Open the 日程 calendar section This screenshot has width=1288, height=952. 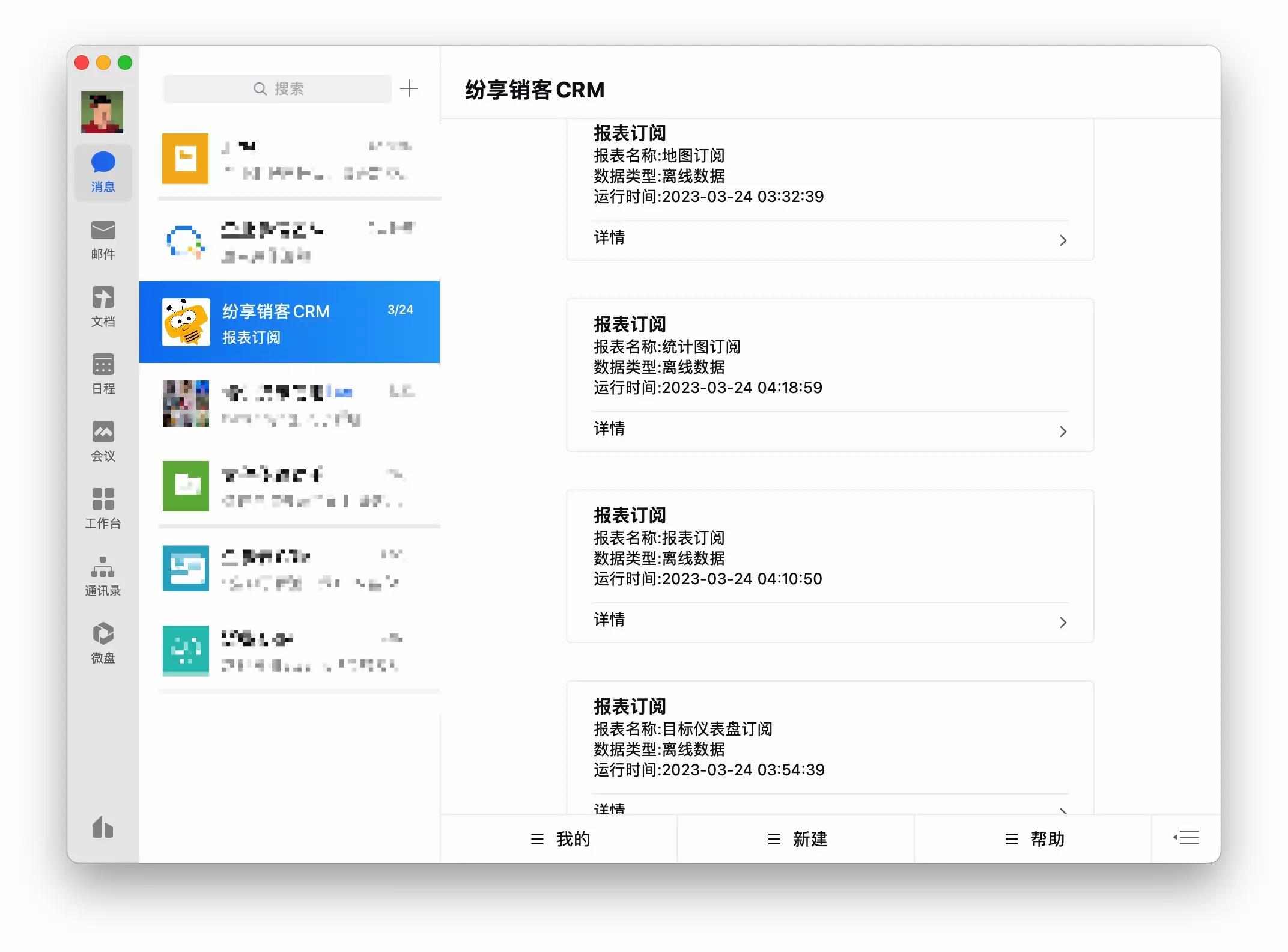103,374
